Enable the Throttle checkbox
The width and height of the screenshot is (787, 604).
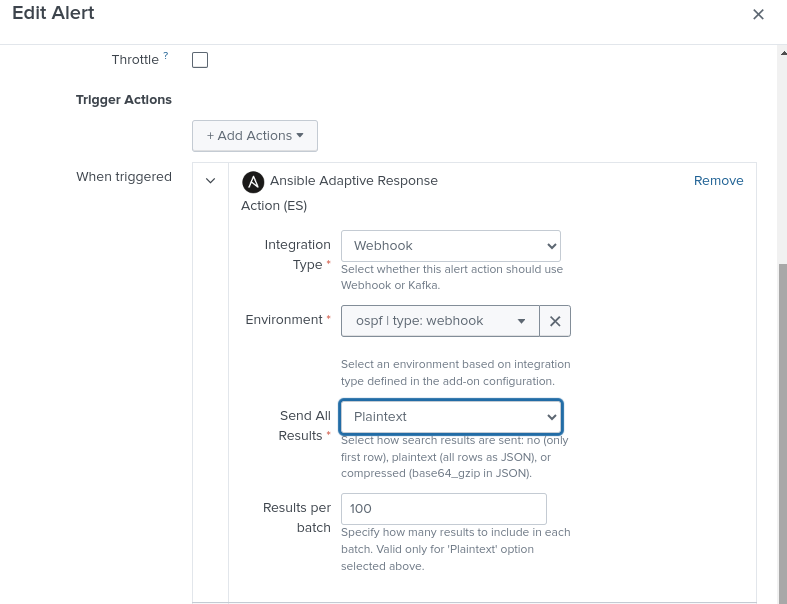[x=200, y=60]
